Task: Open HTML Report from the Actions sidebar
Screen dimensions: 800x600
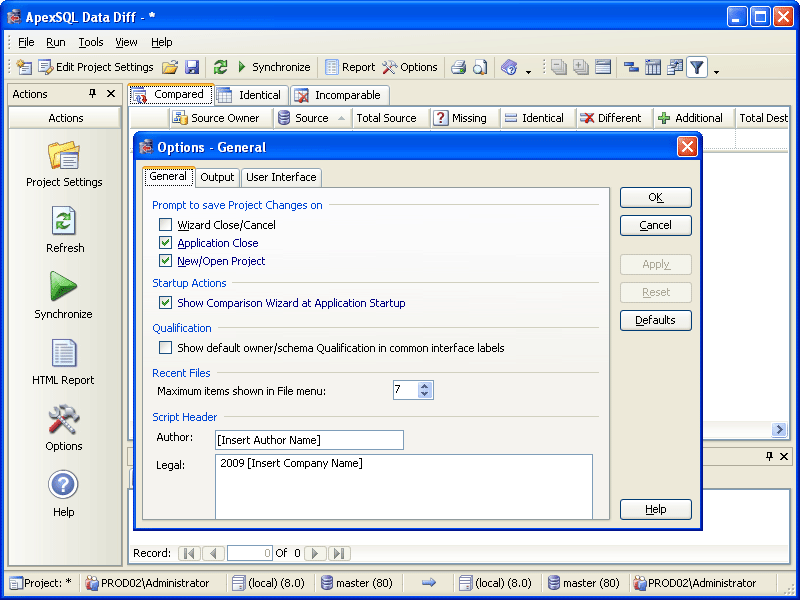Action: pyautogui.click(x=64, y=353)
